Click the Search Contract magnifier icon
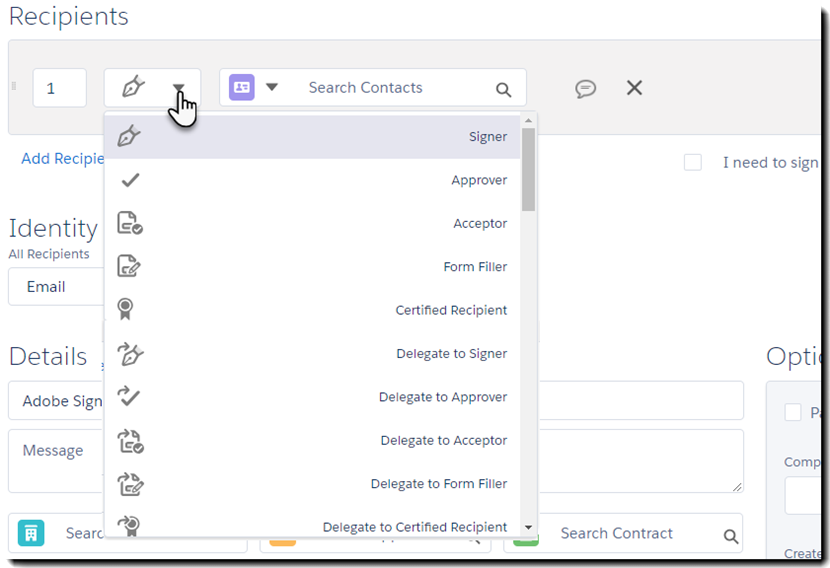This screenshot has height=568, width=830. tap(731, 535)
